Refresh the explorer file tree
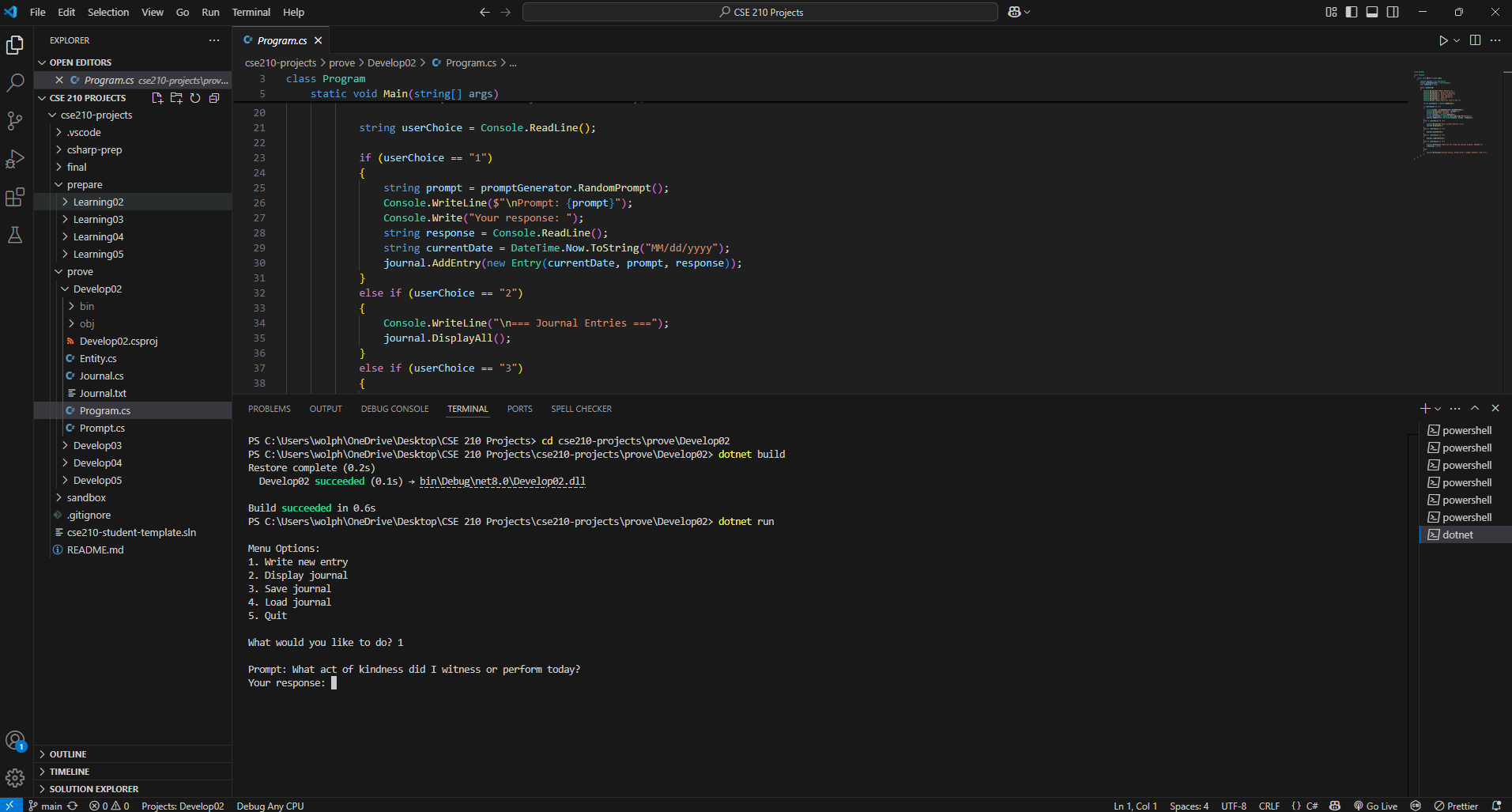1512x812 pixels. click(195, 98)
